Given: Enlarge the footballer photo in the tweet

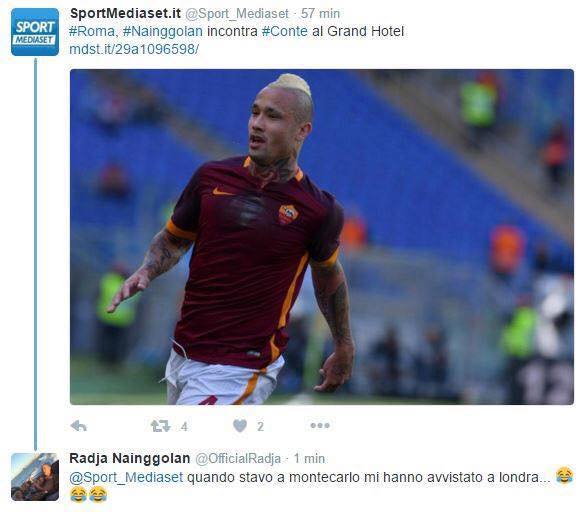Looking at the screenshot, I should [x=322, y=237].
